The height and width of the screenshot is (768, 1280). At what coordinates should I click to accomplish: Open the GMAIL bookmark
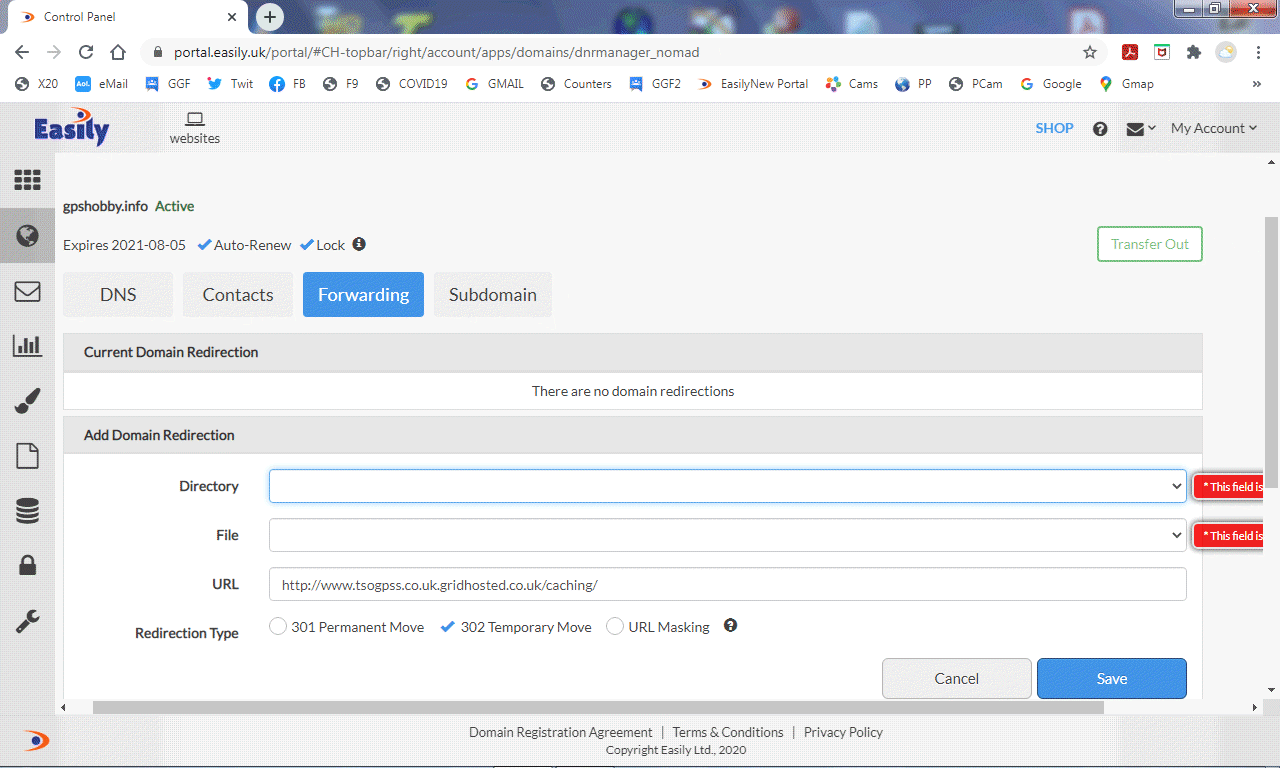(x=495, y=84)
